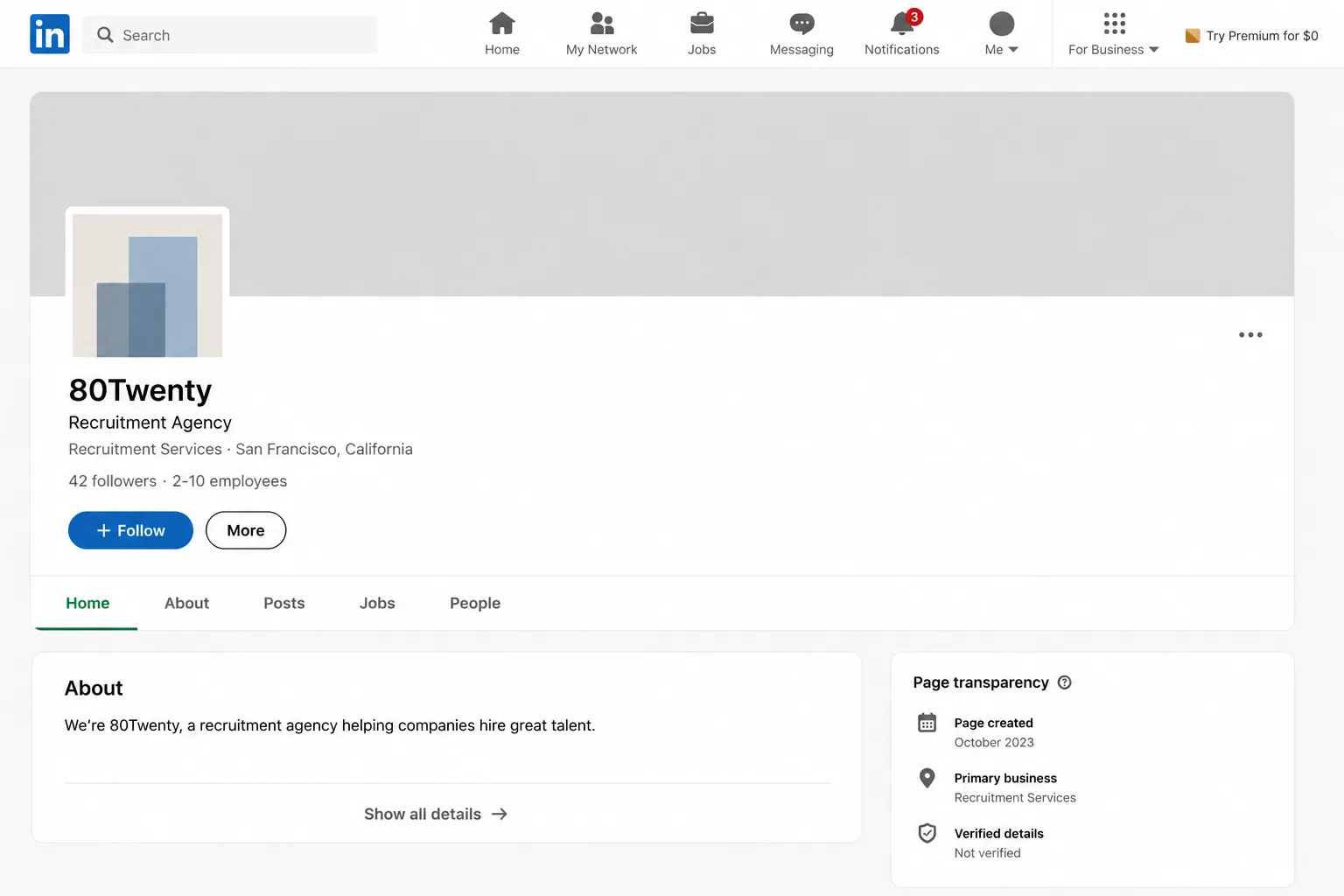Click 'Not verified' text
Screen dimensions: 1344x896
(987, 853)
